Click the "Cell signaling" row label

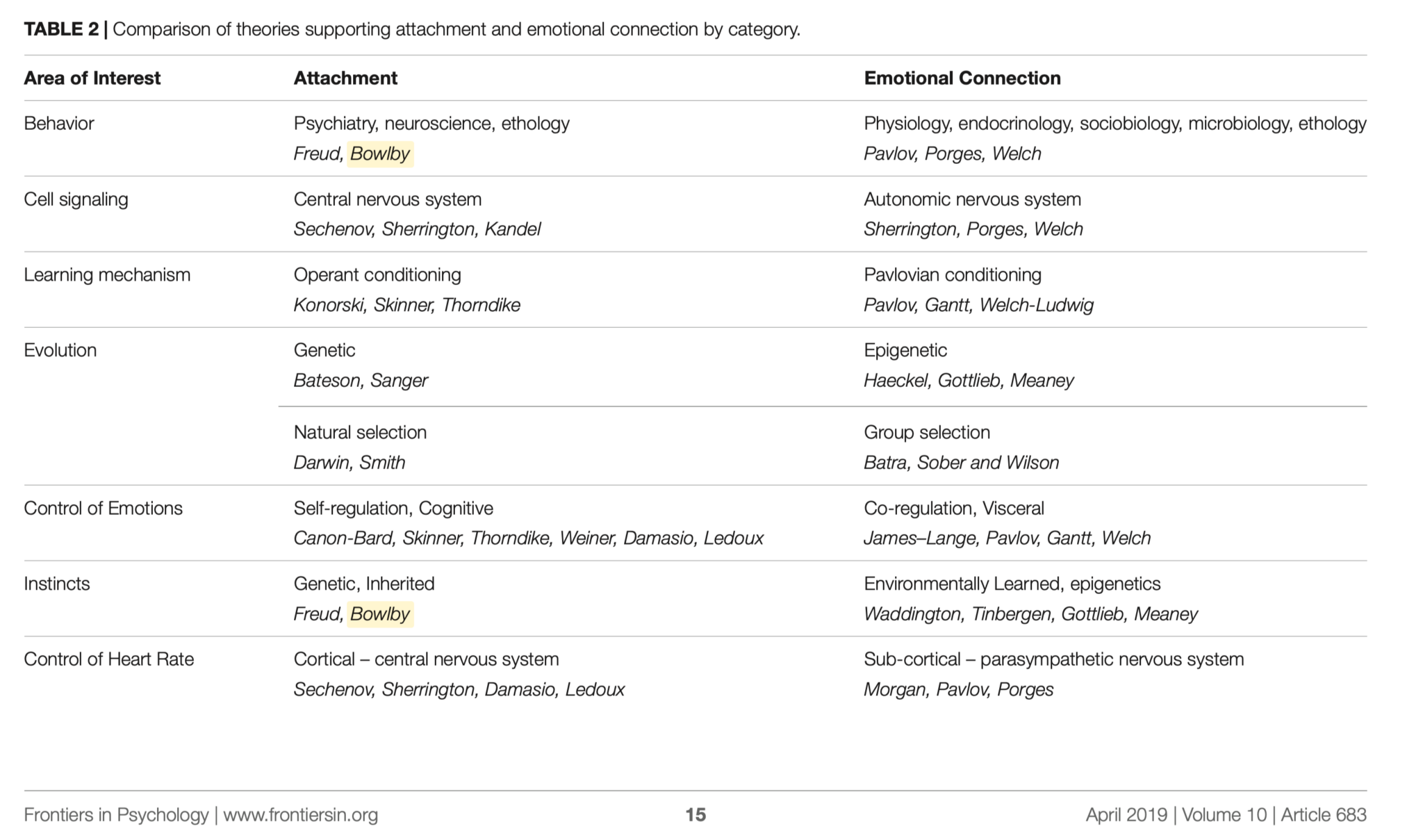[x=76, y=199]
